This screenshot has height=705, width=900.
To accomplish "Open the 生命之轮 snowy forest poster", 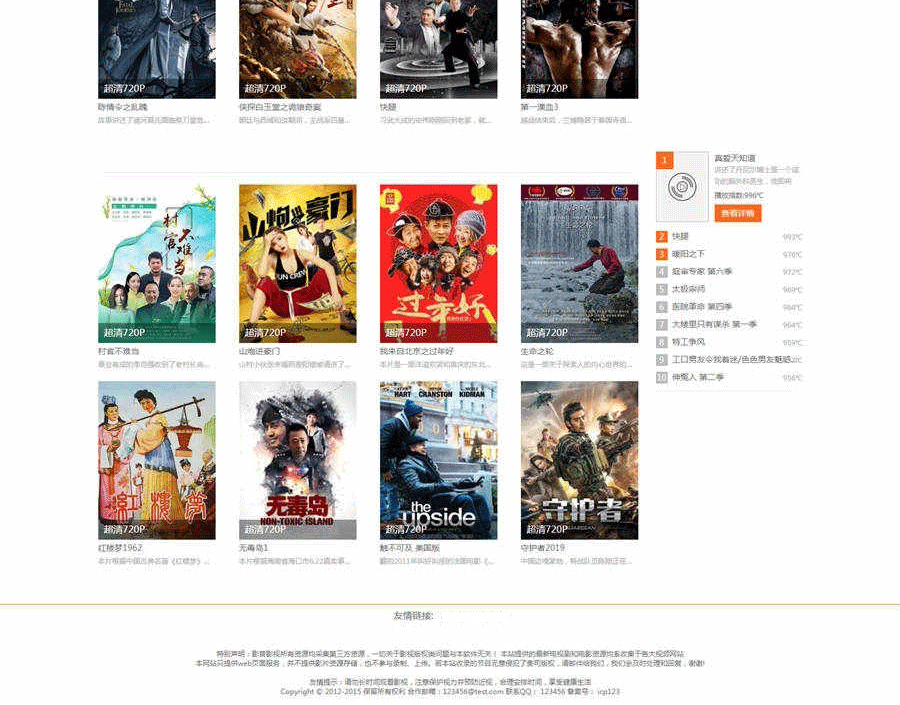I will tap(579, 264).
